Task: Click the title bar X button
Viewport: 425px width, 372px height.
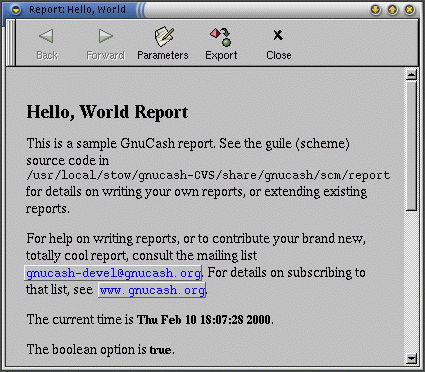Action: (410, 10)
